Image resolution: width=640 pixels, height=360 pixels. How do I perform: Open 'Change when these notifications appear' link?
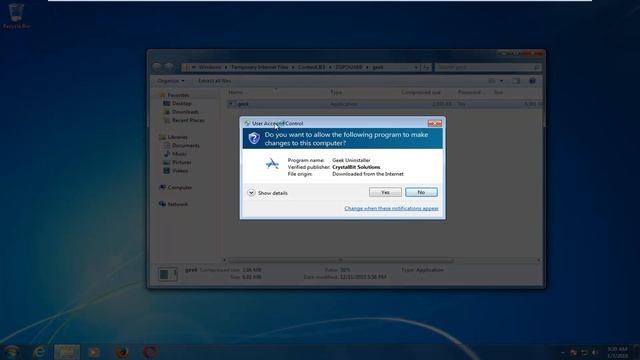[x=391, y=209]
